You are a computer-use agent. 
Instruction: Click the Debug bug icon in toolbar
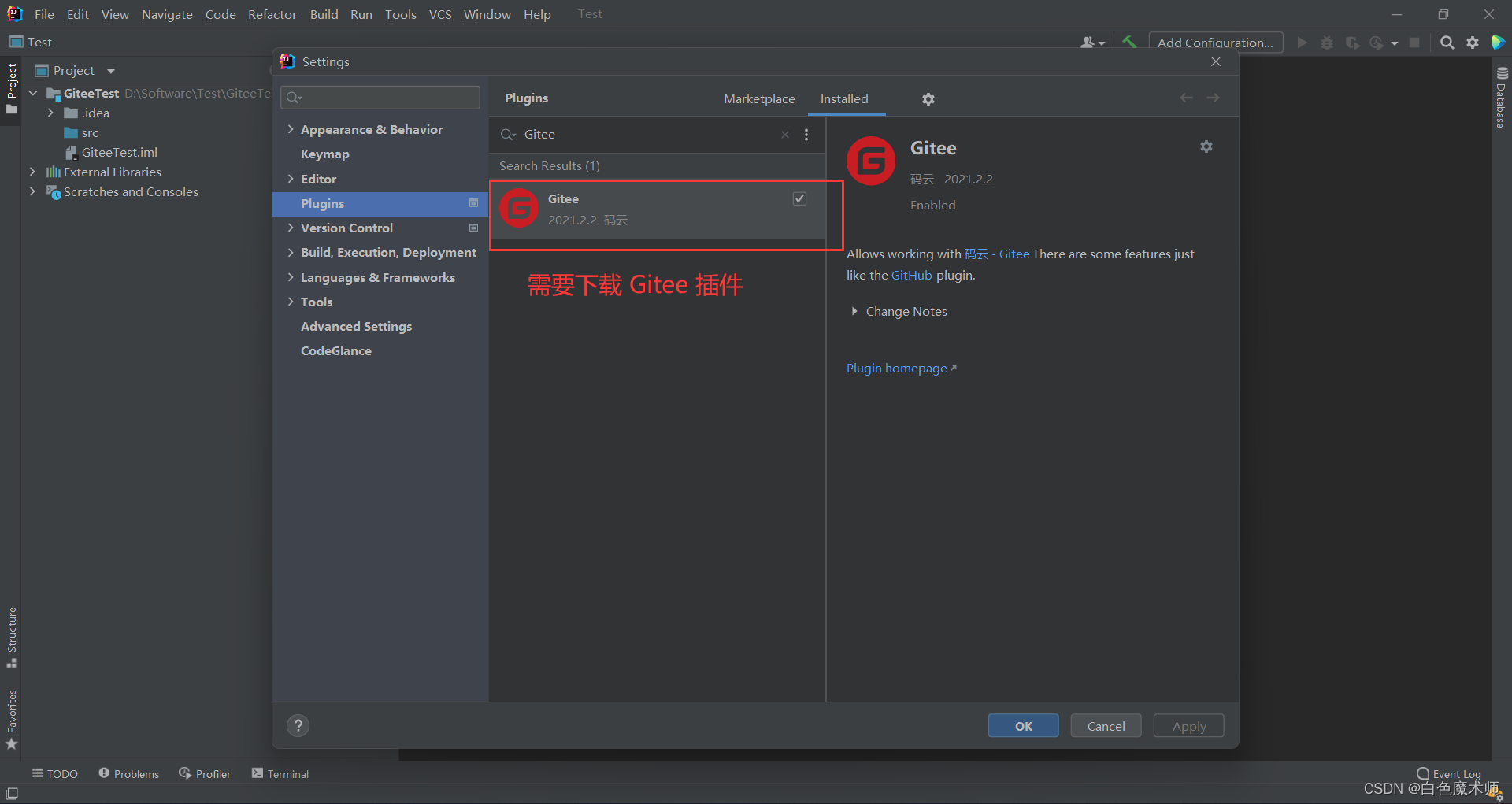click(x=1327, y=43)
